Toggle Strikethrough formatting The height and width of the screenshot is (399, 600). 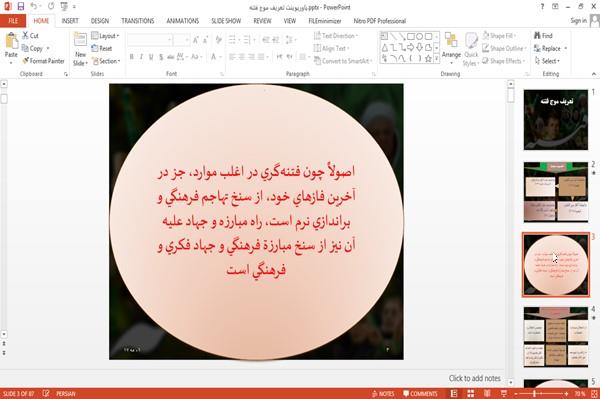pos(171,57)
